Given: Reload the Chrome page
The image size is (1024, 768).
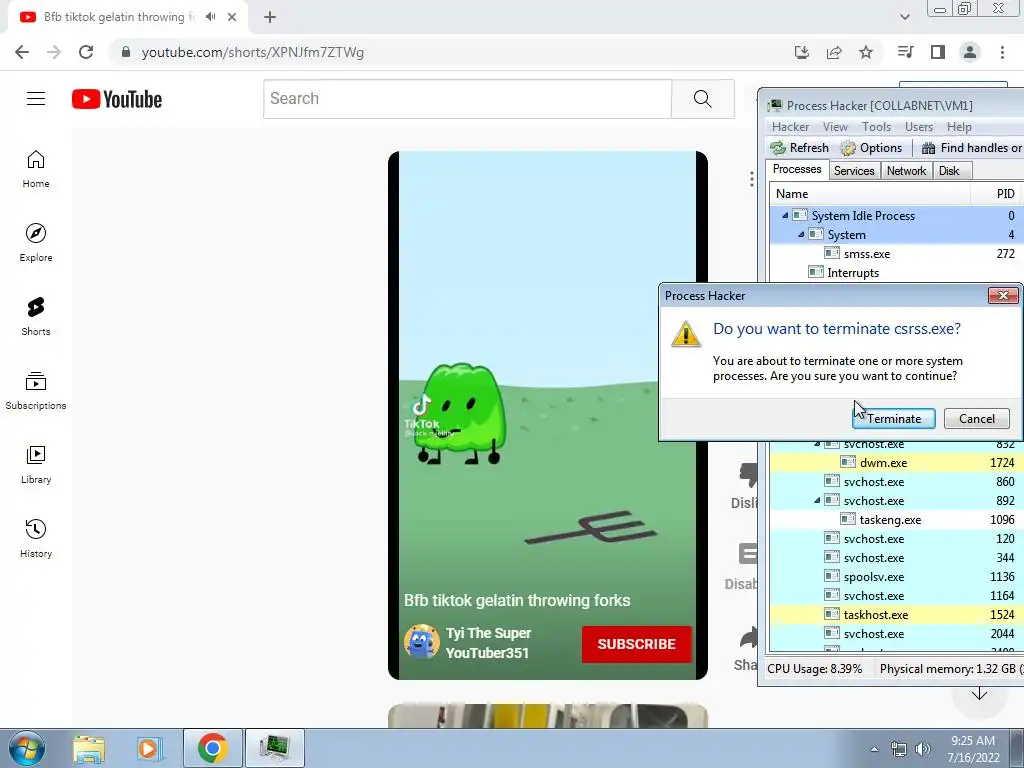Looking at the screenshot, I should (x=86, y=52).
